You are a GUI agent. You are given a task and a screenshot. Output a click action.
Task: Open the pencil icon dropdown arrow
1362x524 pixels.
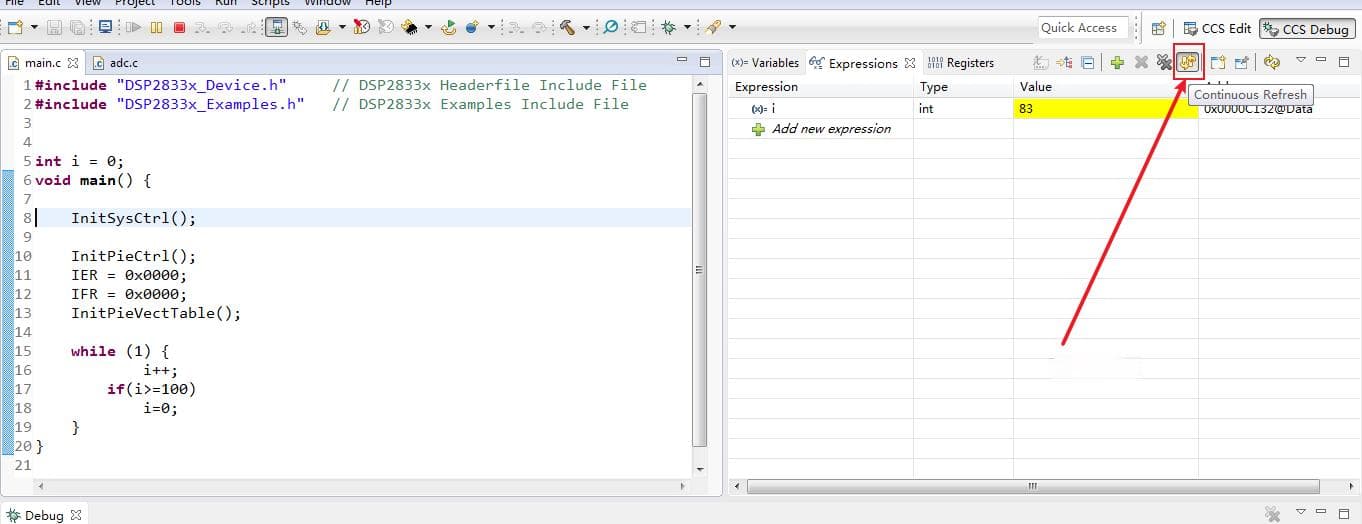[x=732, y=27]
